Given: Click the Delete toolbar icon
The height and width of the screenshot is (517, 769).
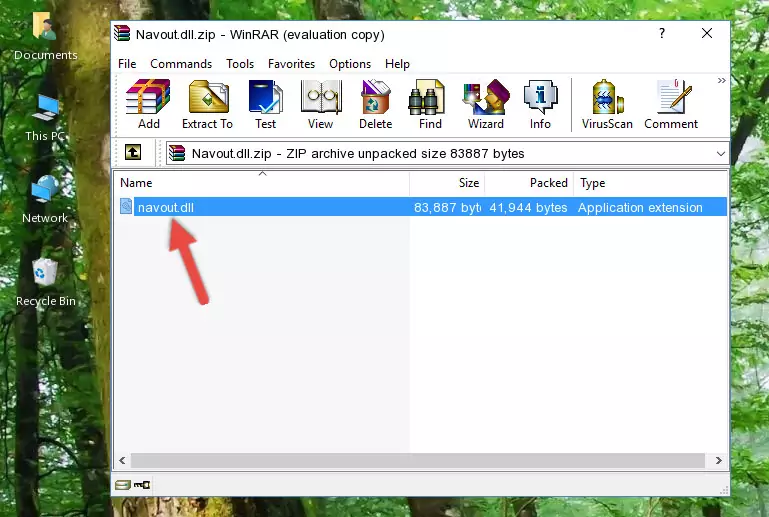Looking at the screenshot, I should 375,104.
